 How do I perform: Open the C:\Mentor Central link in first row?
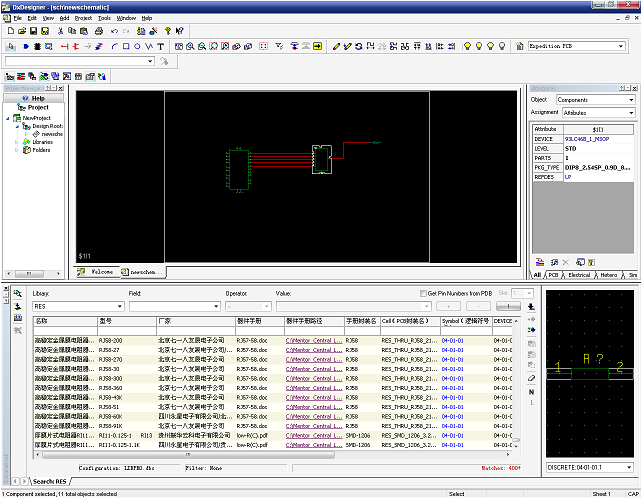pos(312,341)
